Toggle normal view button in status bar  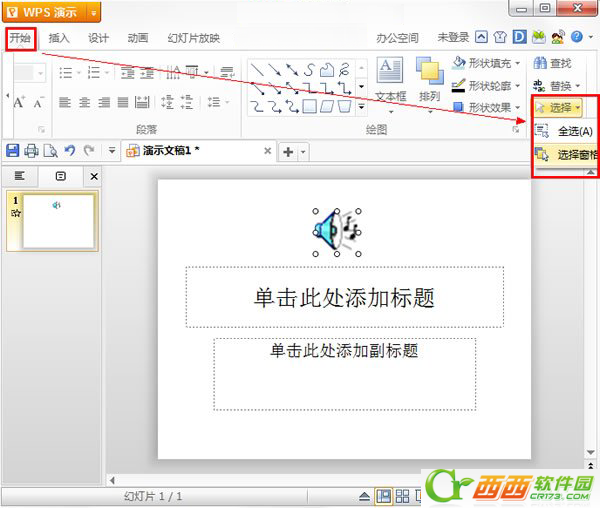coord(384,496)
